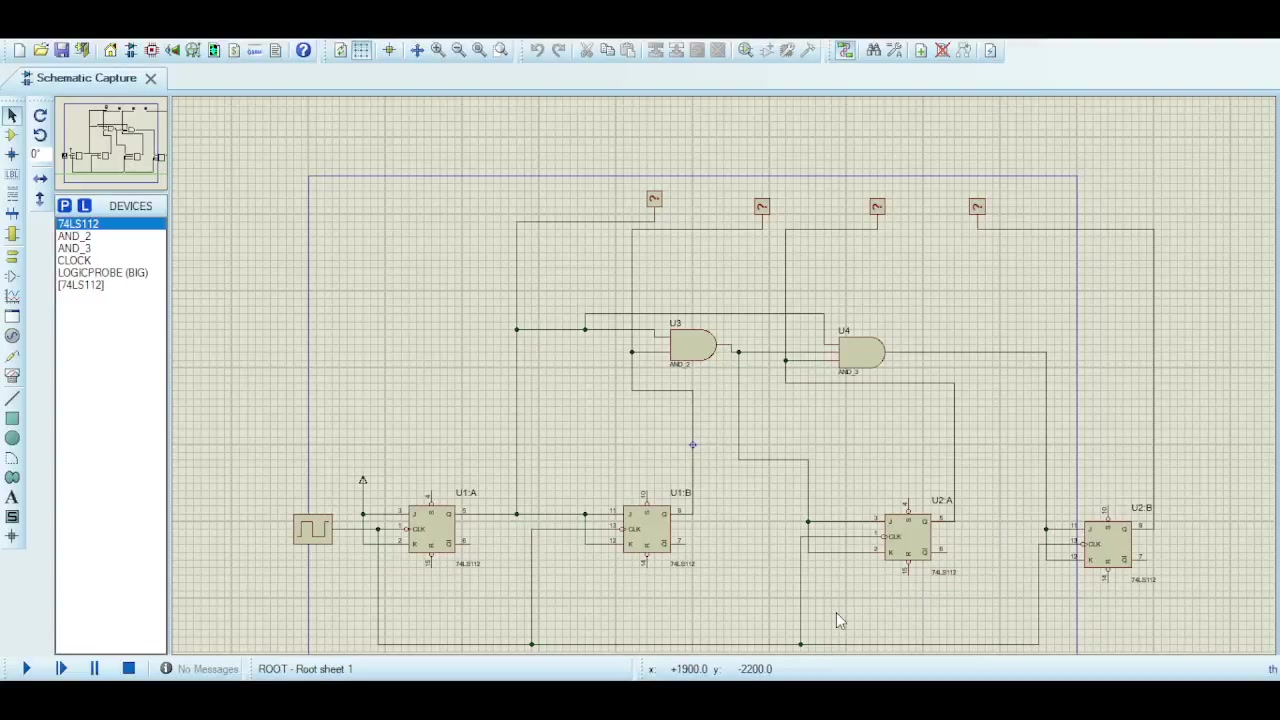Select the Component mode tool
This screenshot has width=1280, height=720.
(x=12, y=135)
